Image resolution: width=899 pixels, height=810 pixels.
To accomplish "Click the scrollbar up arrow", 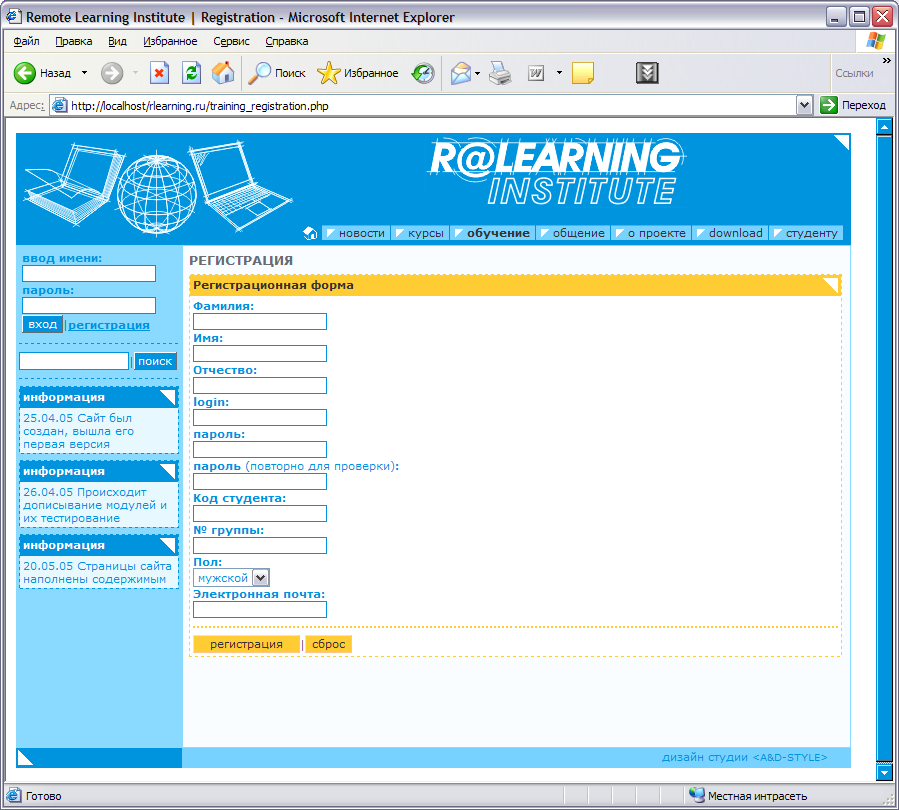I will click(884, 127).
